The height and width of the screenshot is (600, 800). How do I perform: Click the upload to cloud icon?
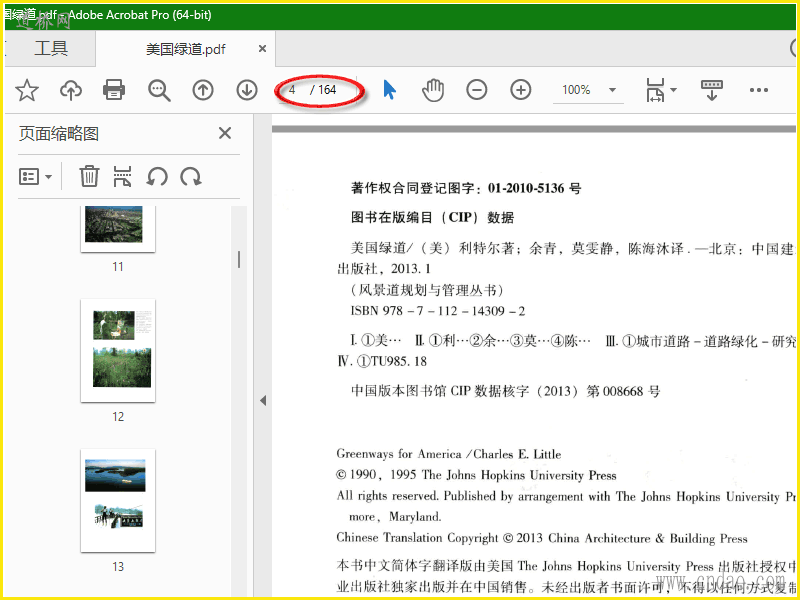71,90
